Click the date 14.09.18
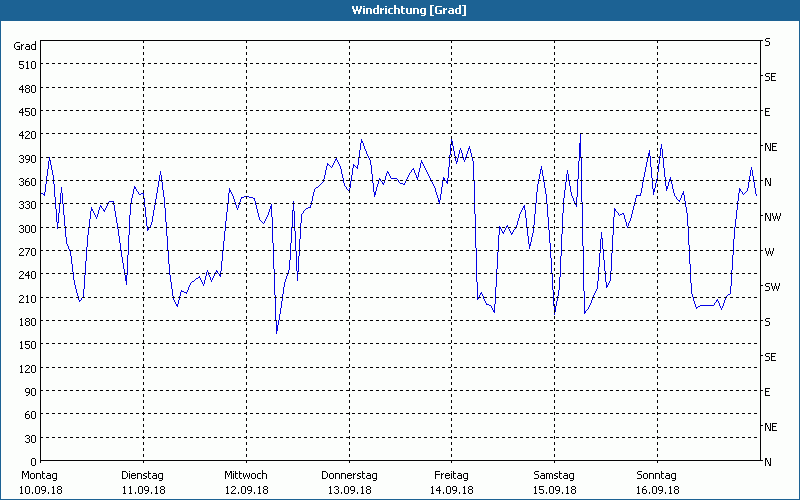This screenshot has width=800, height=500. coord(452,490)
